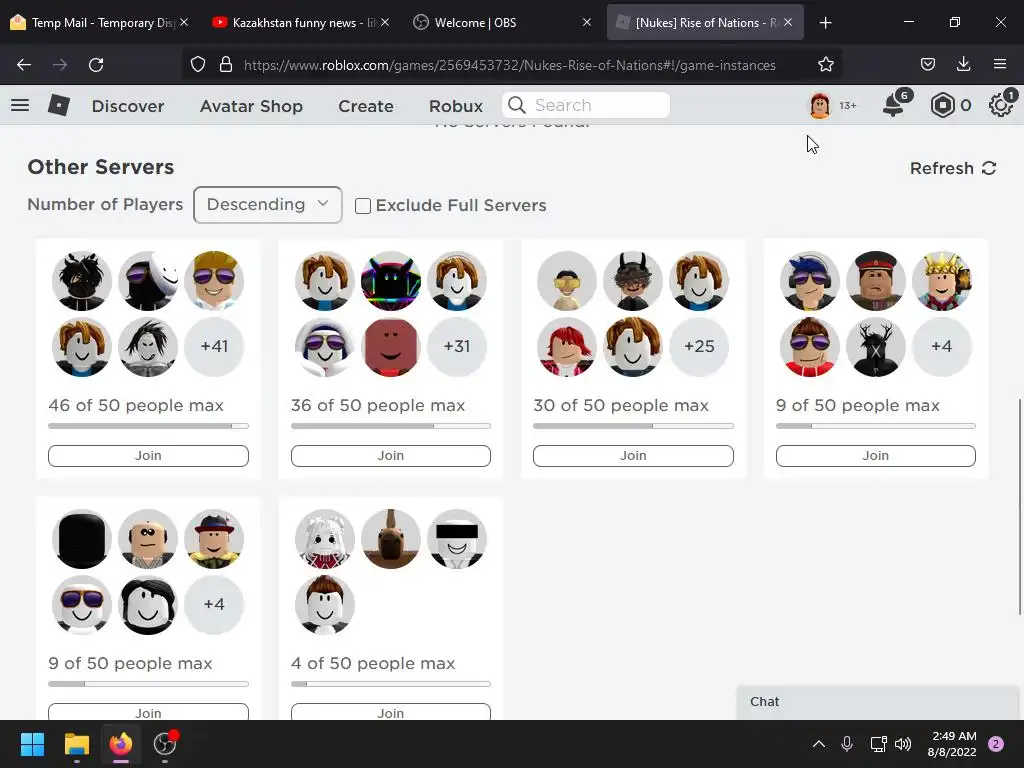Viewport: 1024px width, 768px height.
Task: Click the page vertical scrollbar
Action: (x=1019, y=506)
